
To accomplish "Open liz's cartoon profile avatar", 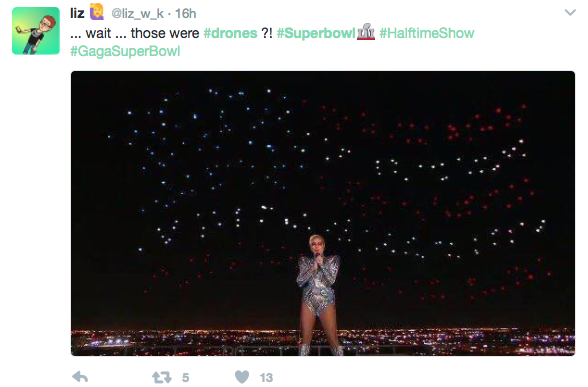I will (x=36, y=31).
